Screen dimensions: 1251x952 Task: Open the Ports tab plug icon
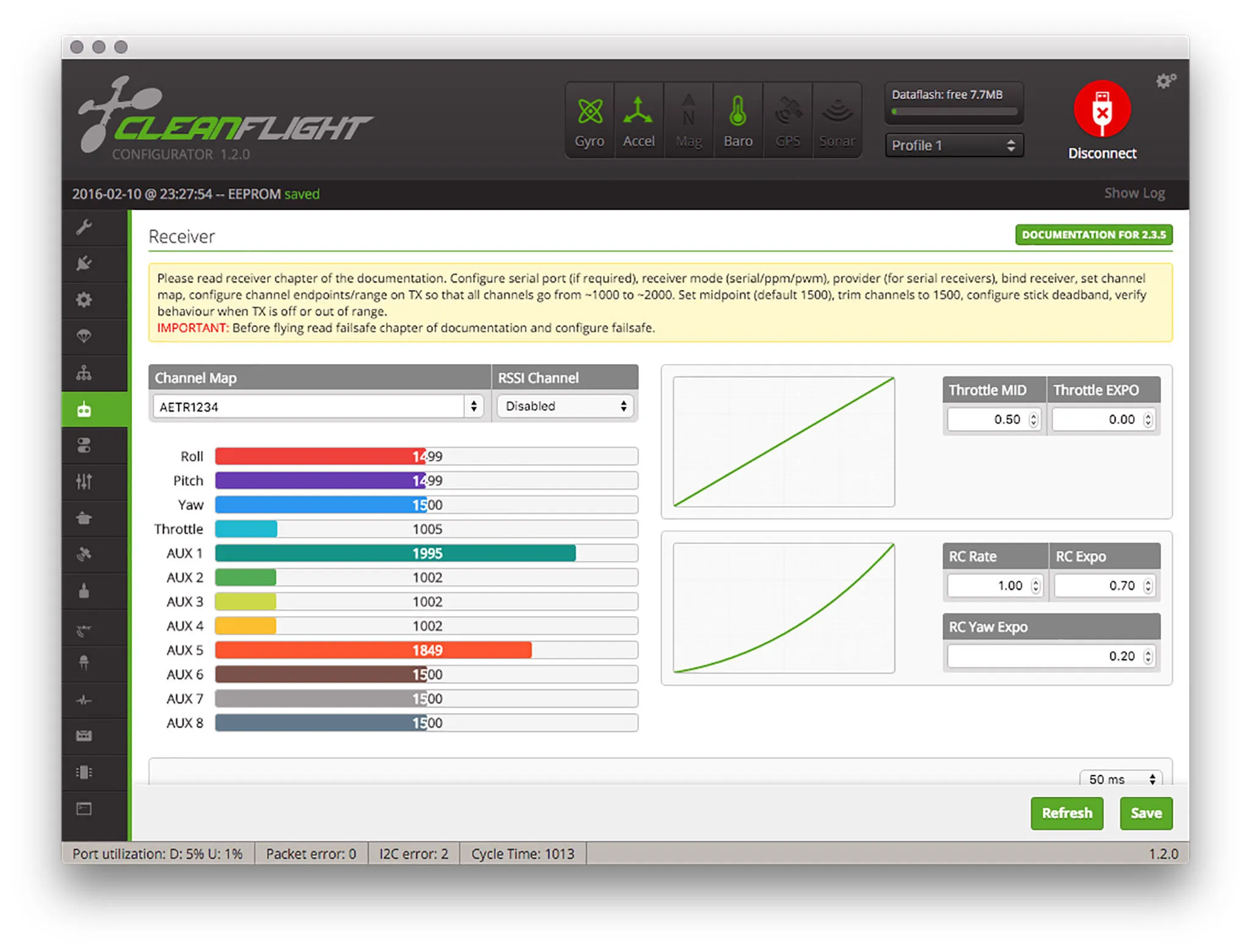coord(84,263)
